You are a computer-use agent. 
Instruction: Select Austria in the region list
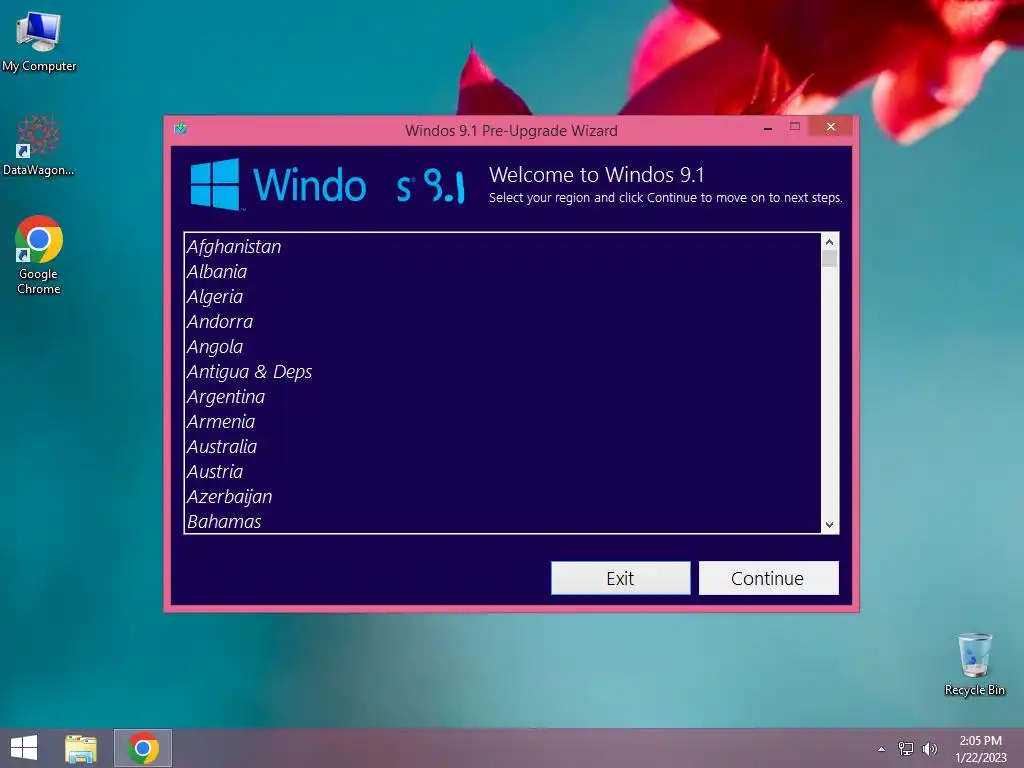click(x=502, y=472)
